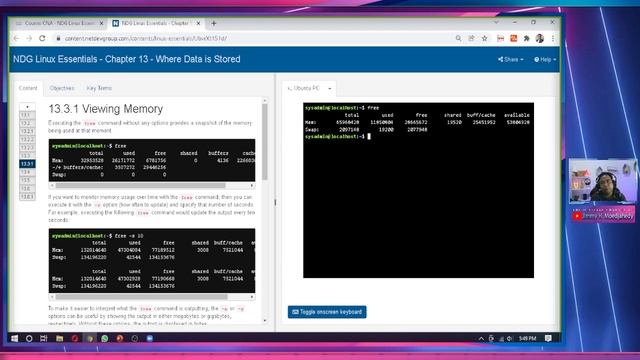Click the taskbar clock showing 5:49 PM
Viewport: 640px width, 360px height.
point(527,338)
